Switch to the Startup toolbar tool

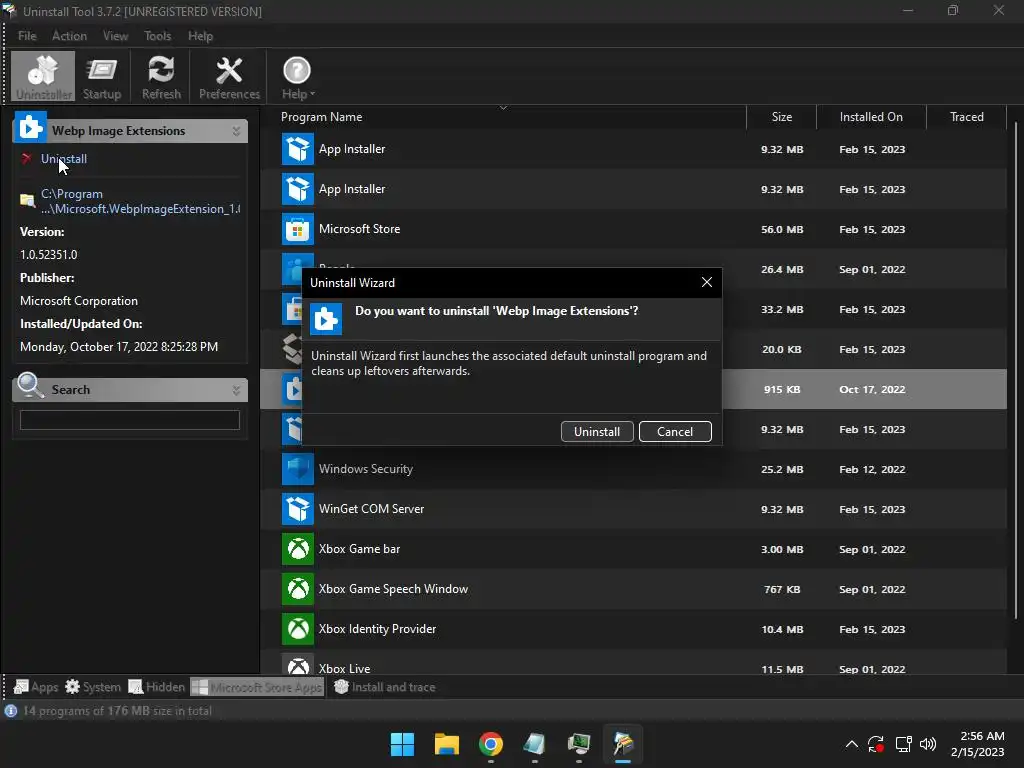pos(102,77)
